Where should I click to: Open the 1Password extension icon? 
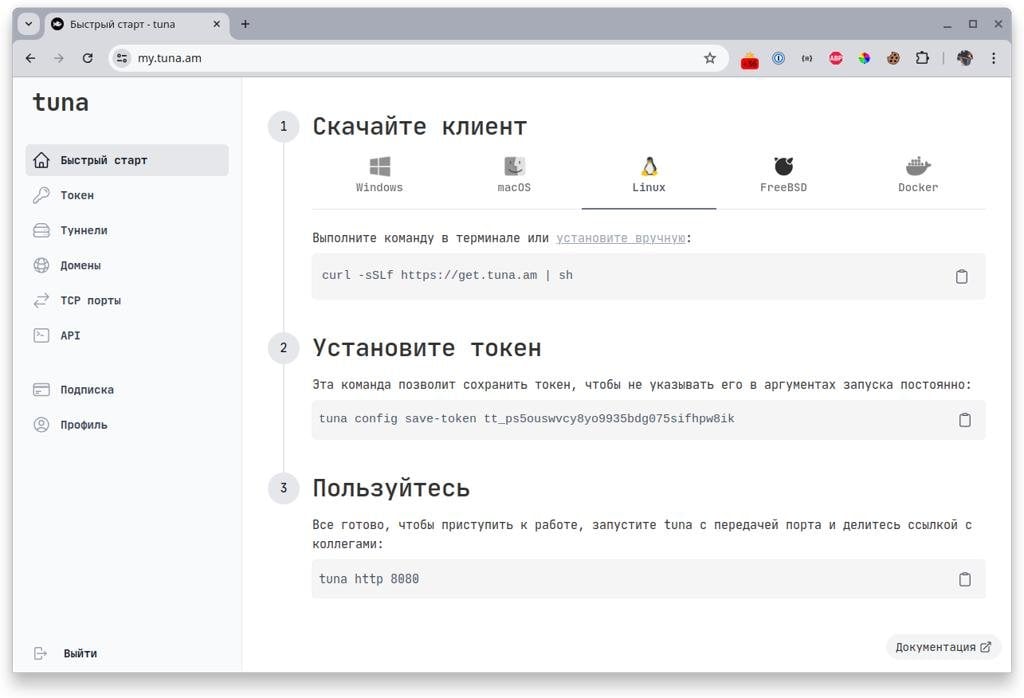point(778,58)
